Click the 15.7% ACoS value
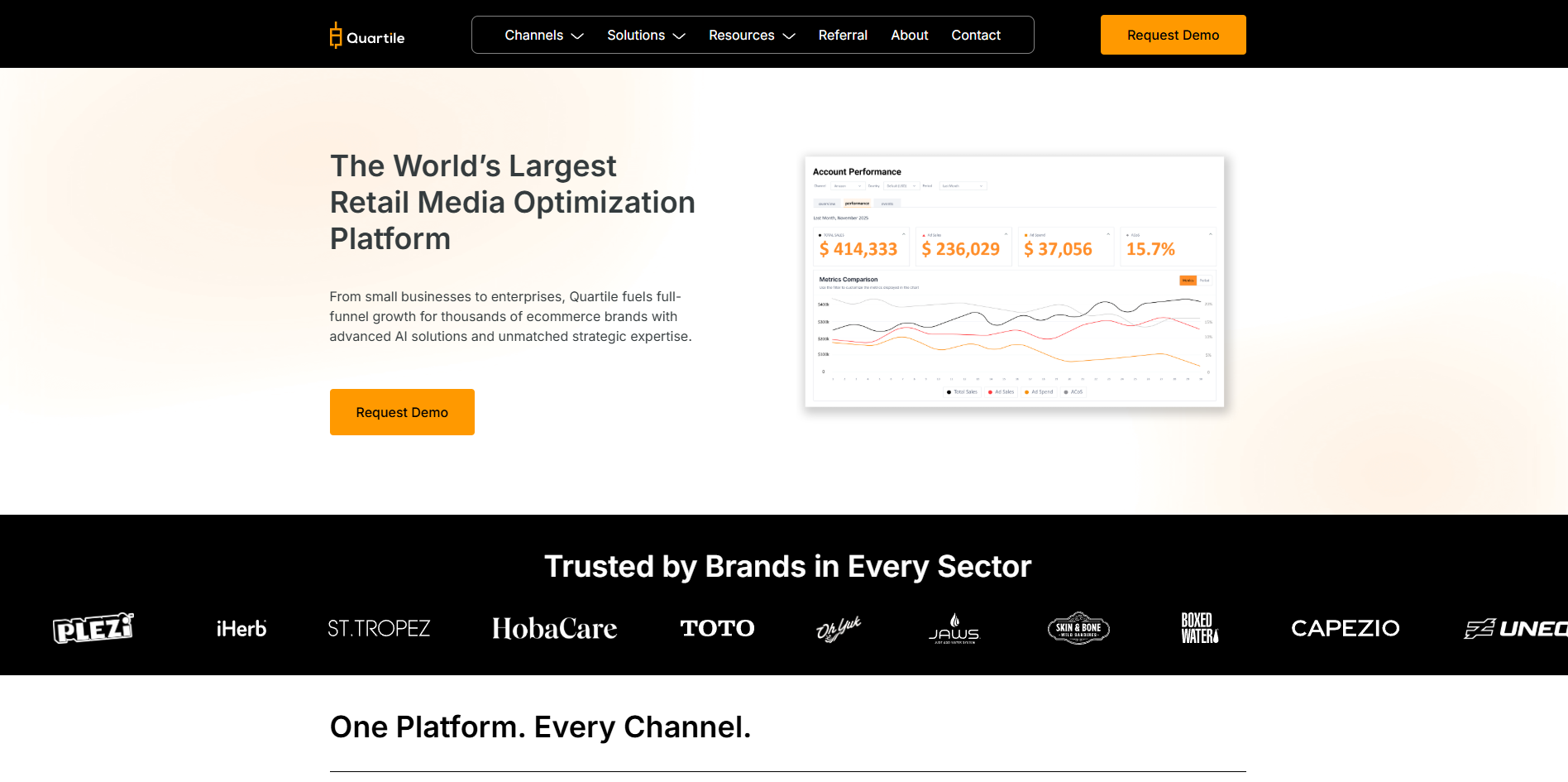Viewport: 1568px width, 782px height. pyautogui.click(x=1150, y=249)
